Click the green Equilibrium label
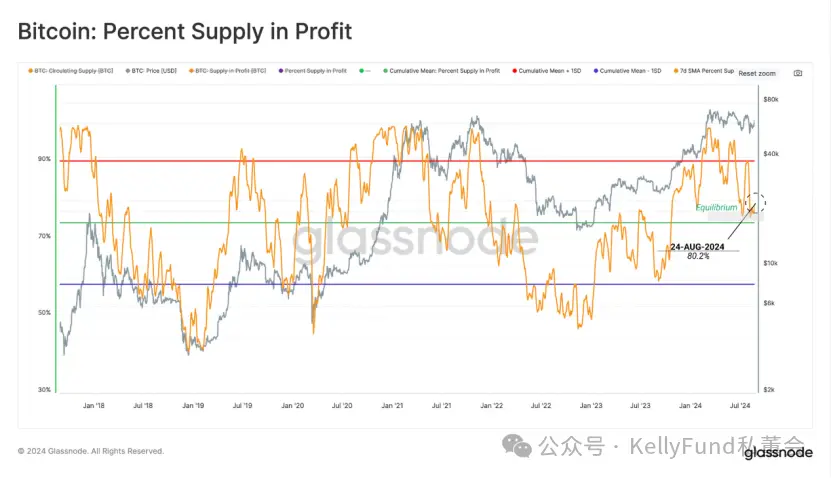831x479 pixels. [717, 207]
